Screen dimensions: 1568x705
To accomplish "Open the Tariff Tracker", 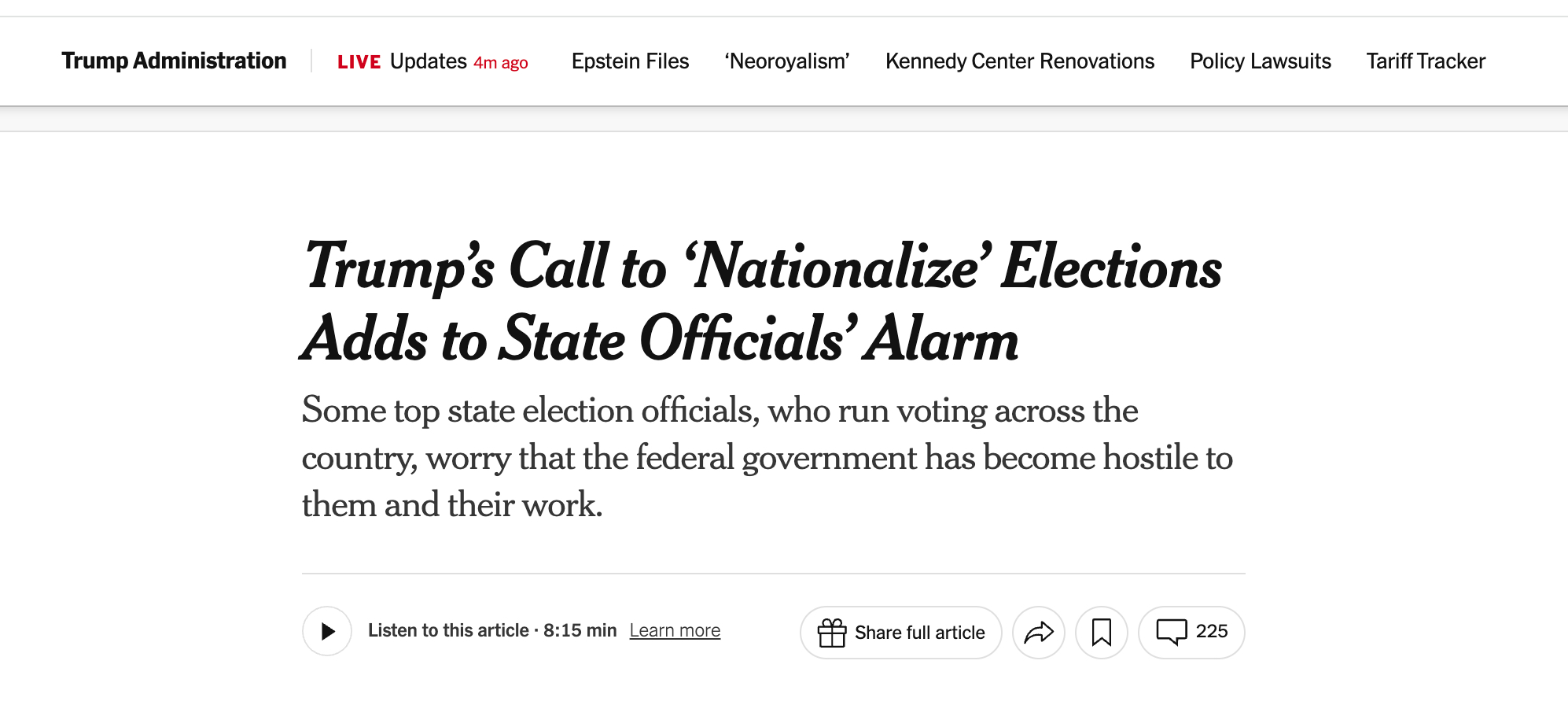I will click(x=1425, y=61).
